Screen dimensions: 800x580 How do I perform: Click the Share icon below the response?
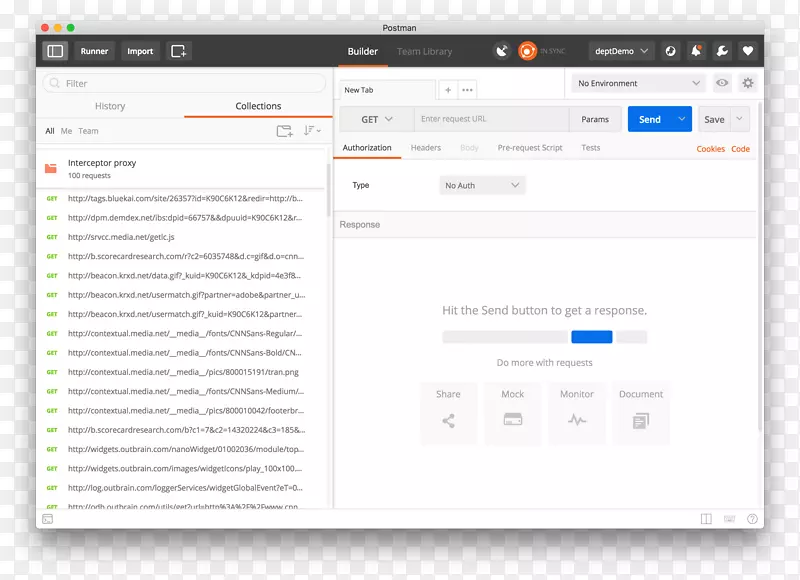coord(448,421)
